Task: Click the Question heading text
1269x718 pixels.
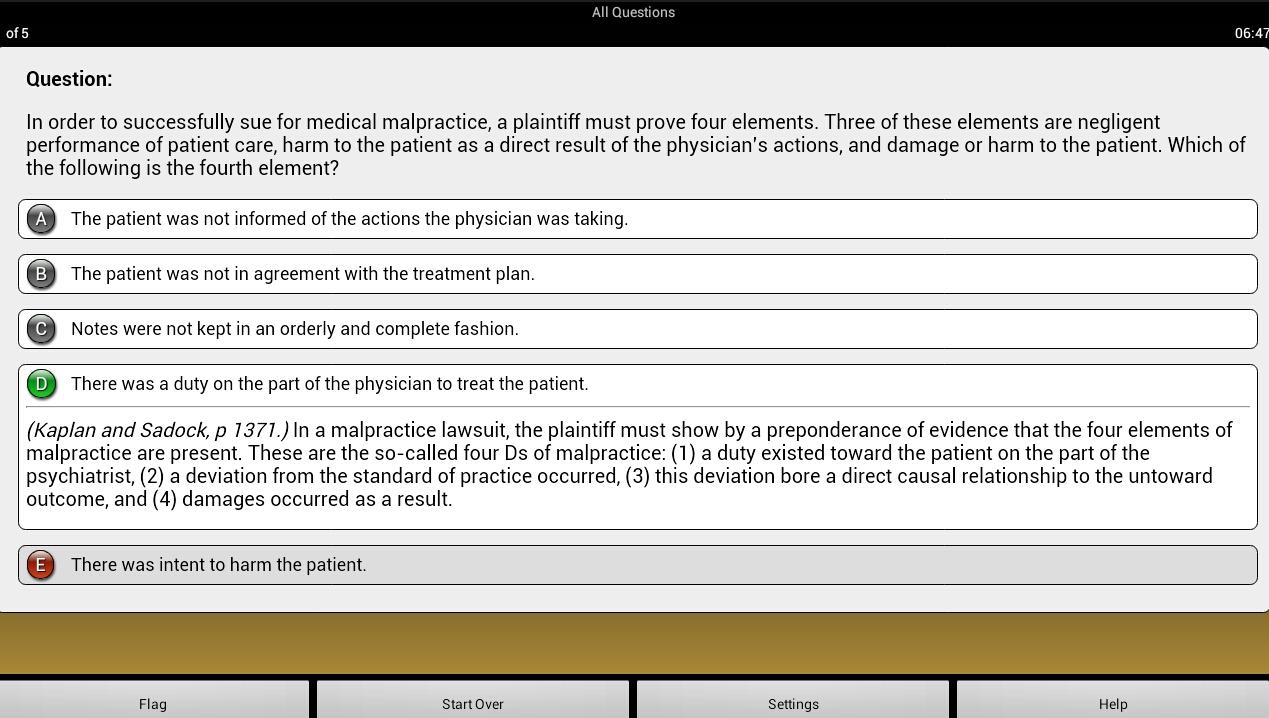Action: (x=69, y=79)
